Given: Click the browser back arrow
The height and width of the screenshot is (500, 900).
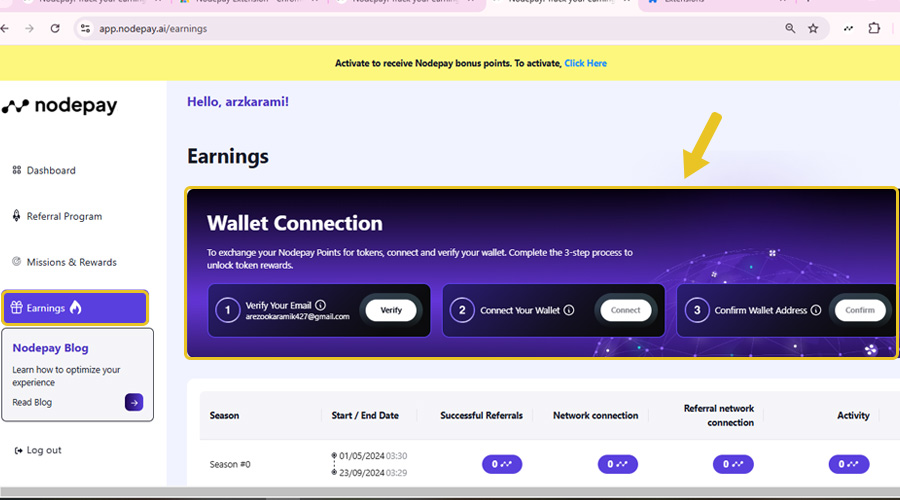Looking at the screenshot, I should click(5, 28).
